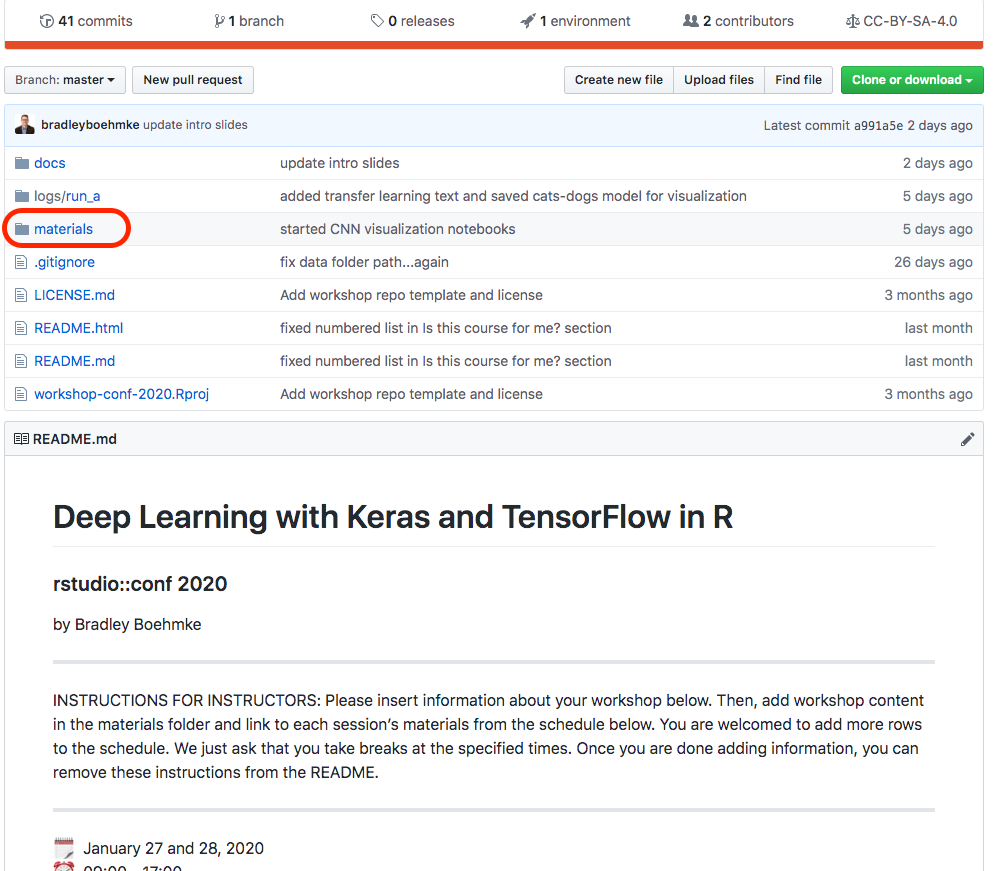Click the file icon beside workshop-conf-2020.Rproj
This screenshot has height=871, width=996.
(x=21, y=395)
